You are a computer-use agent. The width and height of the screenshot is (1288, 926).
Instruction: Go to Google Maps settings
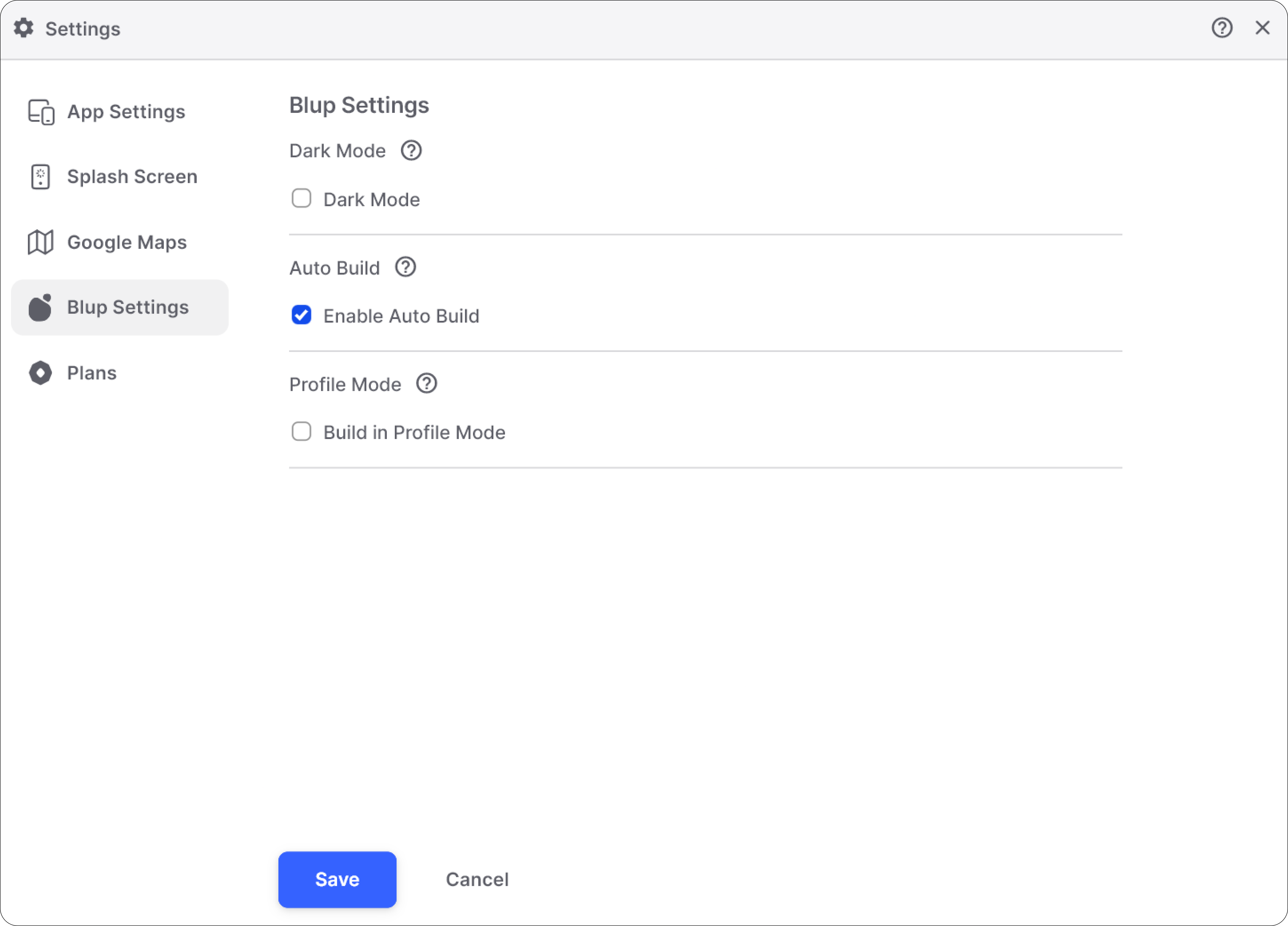point(127,243)
